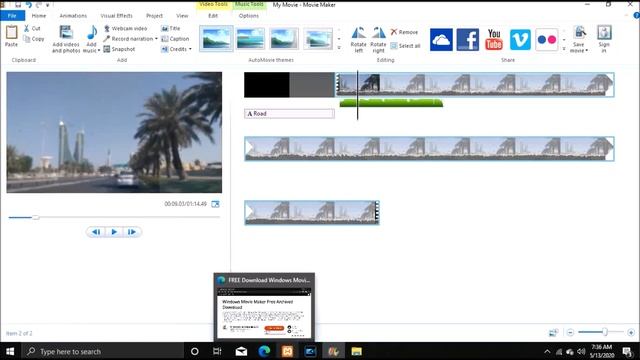Expand the Credits dropdown arrow
Screen dimensions: 640x360
[x=190, y=49]
